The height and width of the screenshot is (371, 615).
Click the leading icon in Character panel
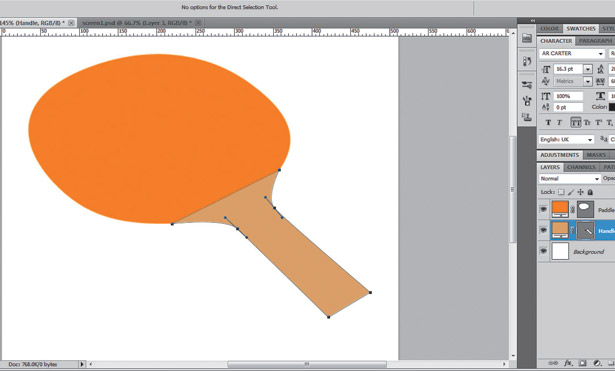600,69
